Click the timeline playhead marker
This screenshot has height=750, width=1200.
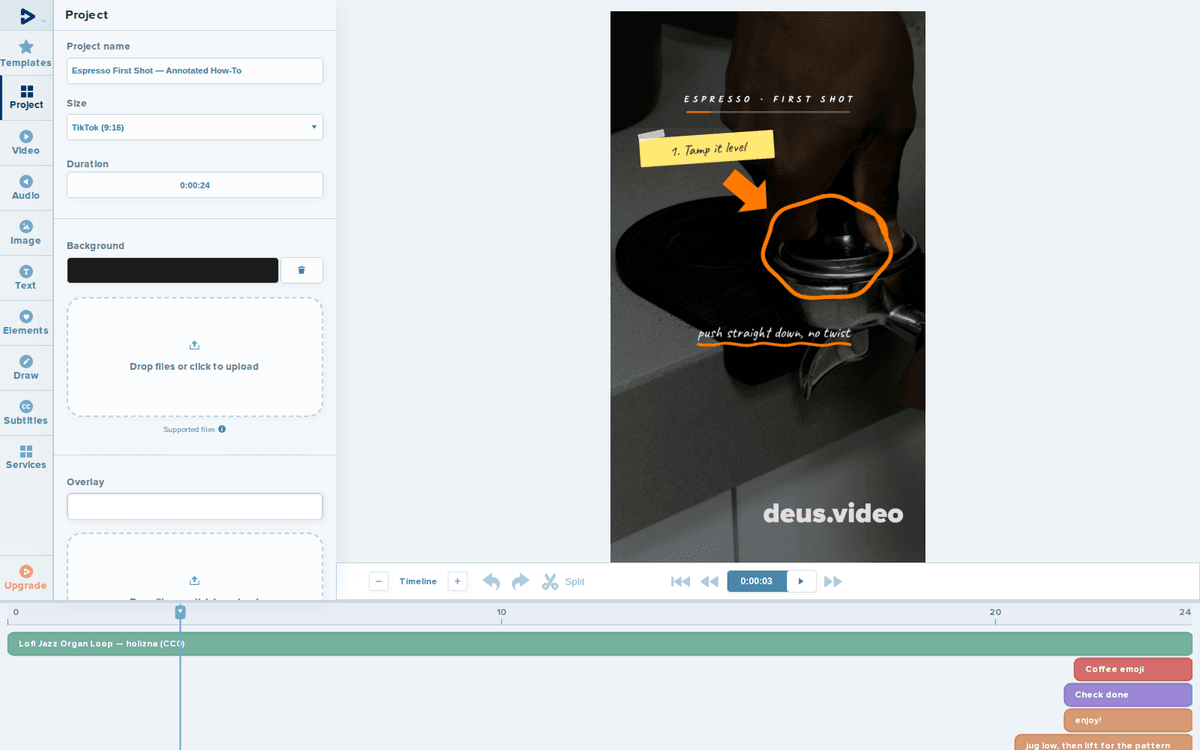(180, 611)
